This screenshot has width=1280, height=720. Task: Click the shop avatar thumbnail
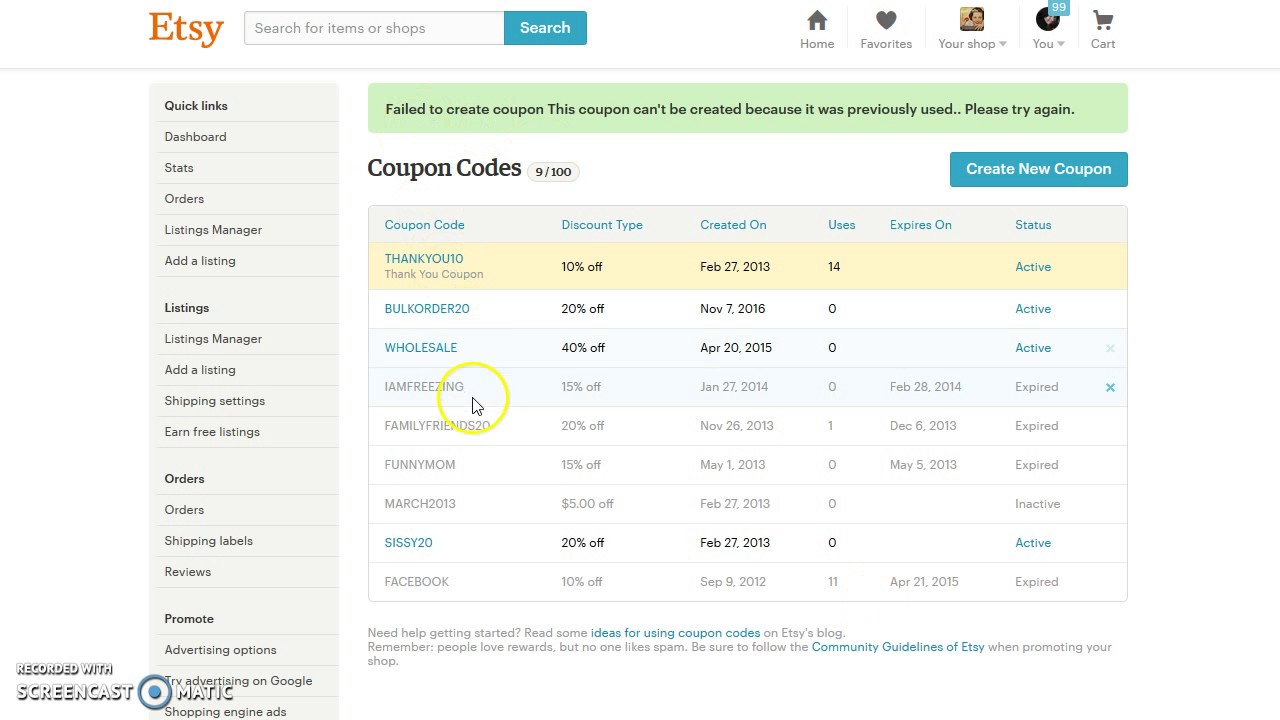(971, 20)
